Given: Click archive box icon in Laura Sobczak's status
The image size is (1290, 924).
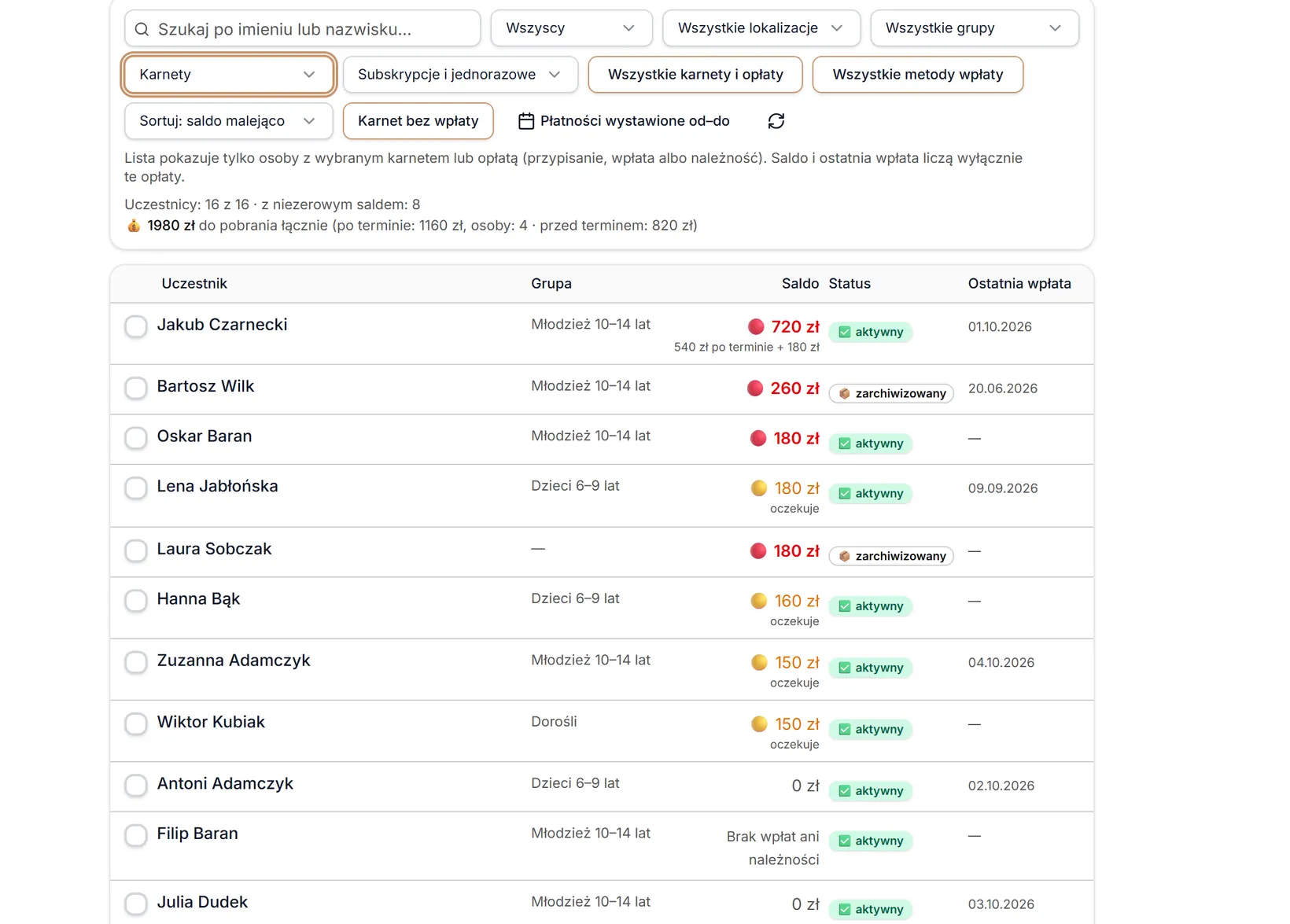Looking at the screenshot, I should coord(844,556).
